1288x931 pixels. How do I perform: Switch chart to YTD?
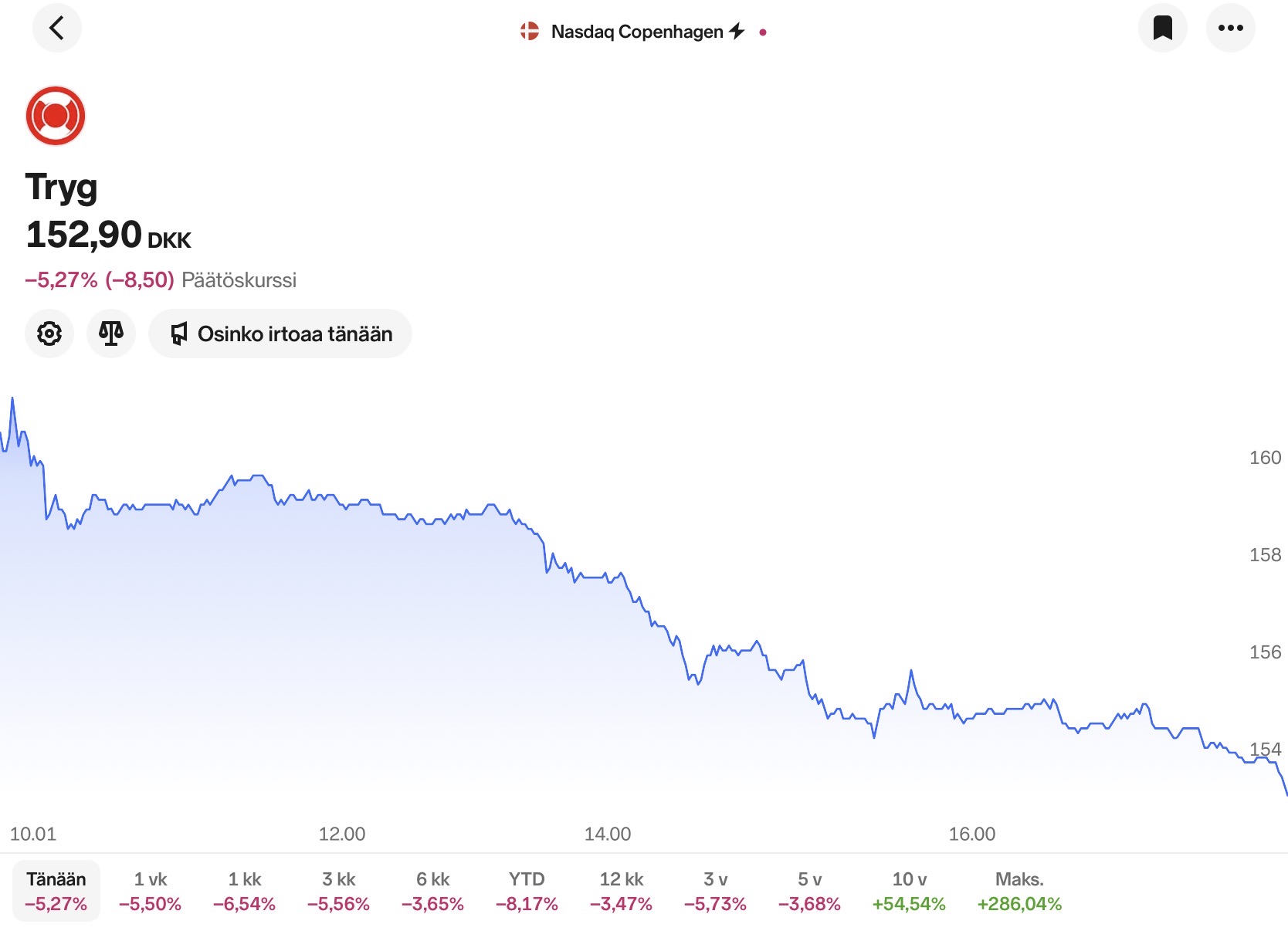pyautogui.click(x=527, y=891)
